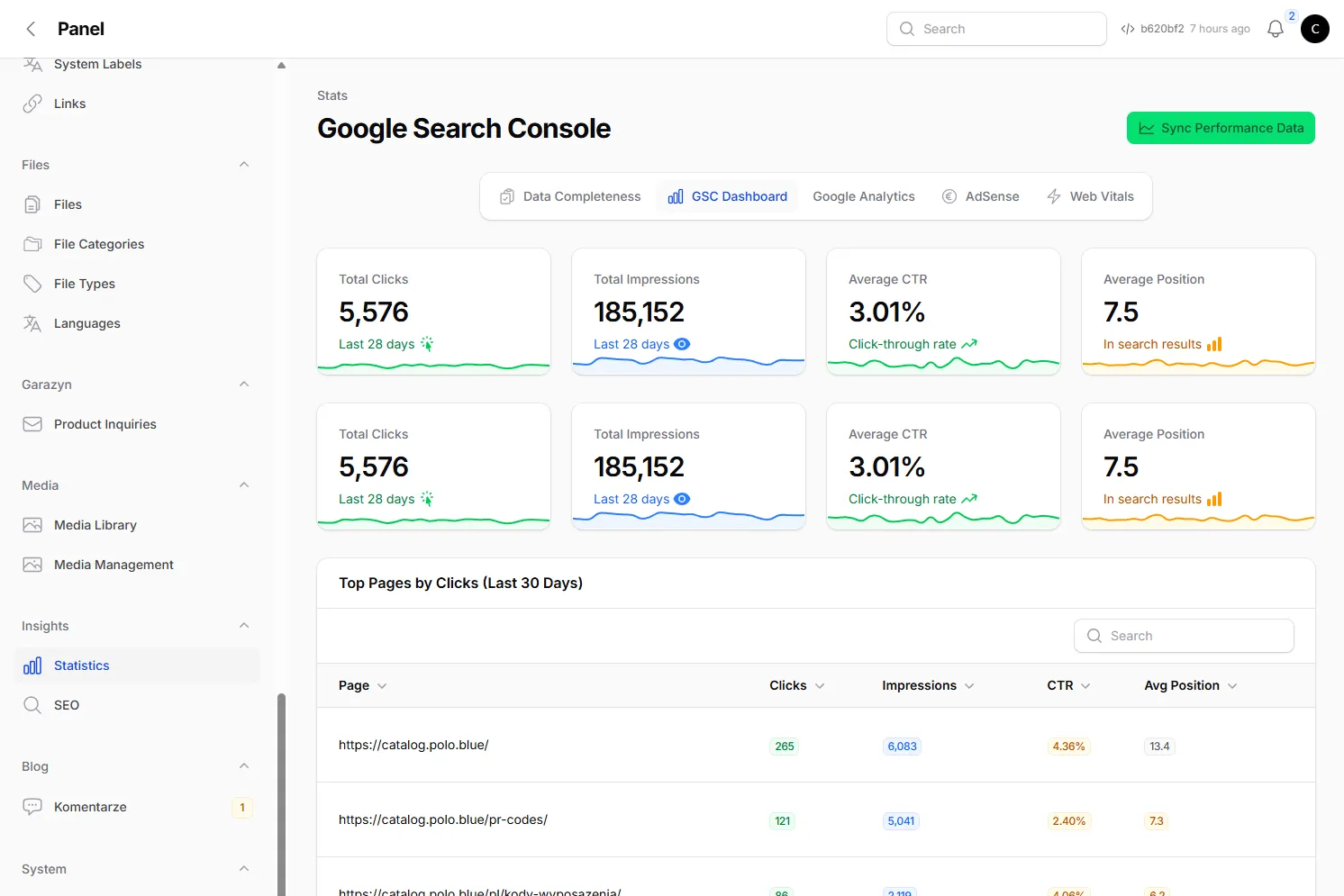Click the 265 clicks badge
Image resolution: width=1344 pixels, height=896 pixels.
click(x=785, y=746)
